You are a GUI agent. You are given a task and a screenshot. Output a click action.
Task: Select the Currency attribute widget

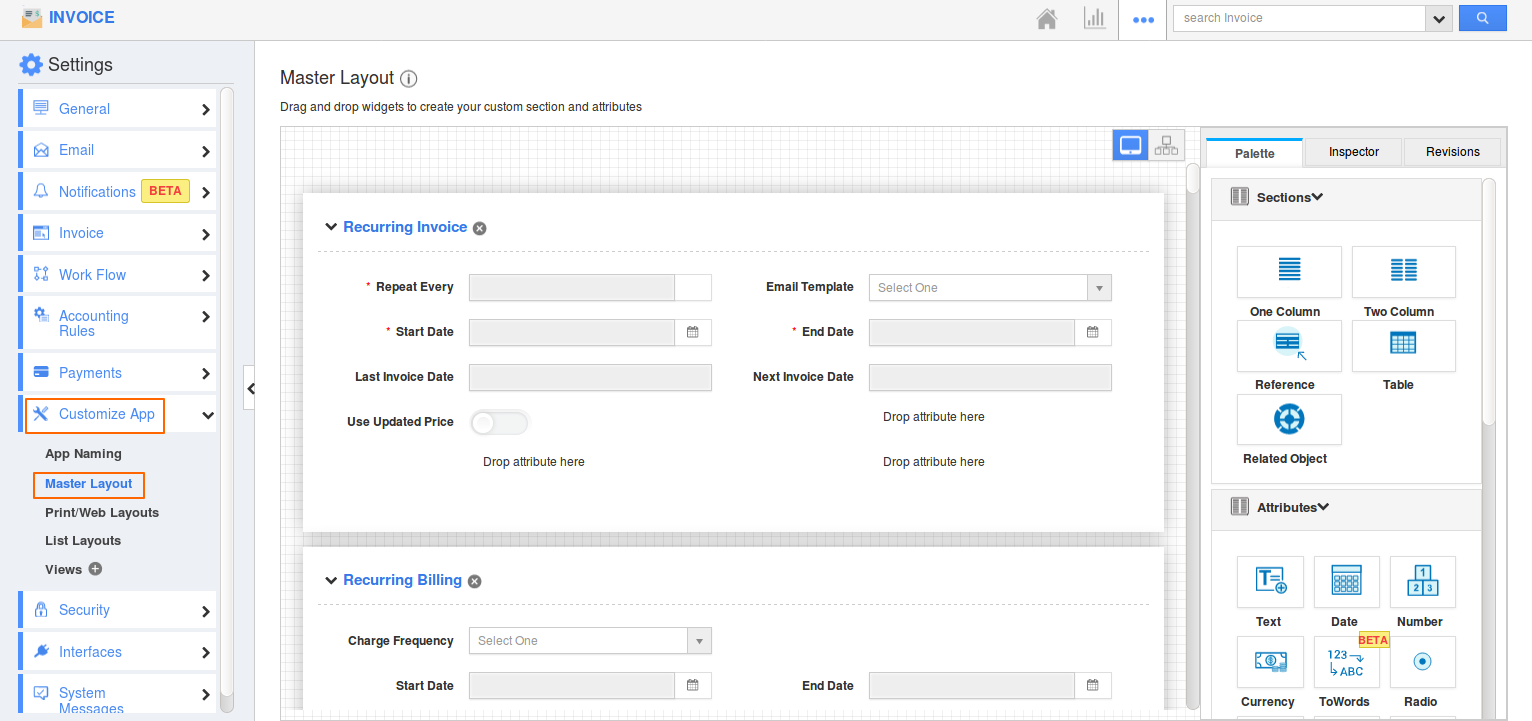(x=1270, y=662)
